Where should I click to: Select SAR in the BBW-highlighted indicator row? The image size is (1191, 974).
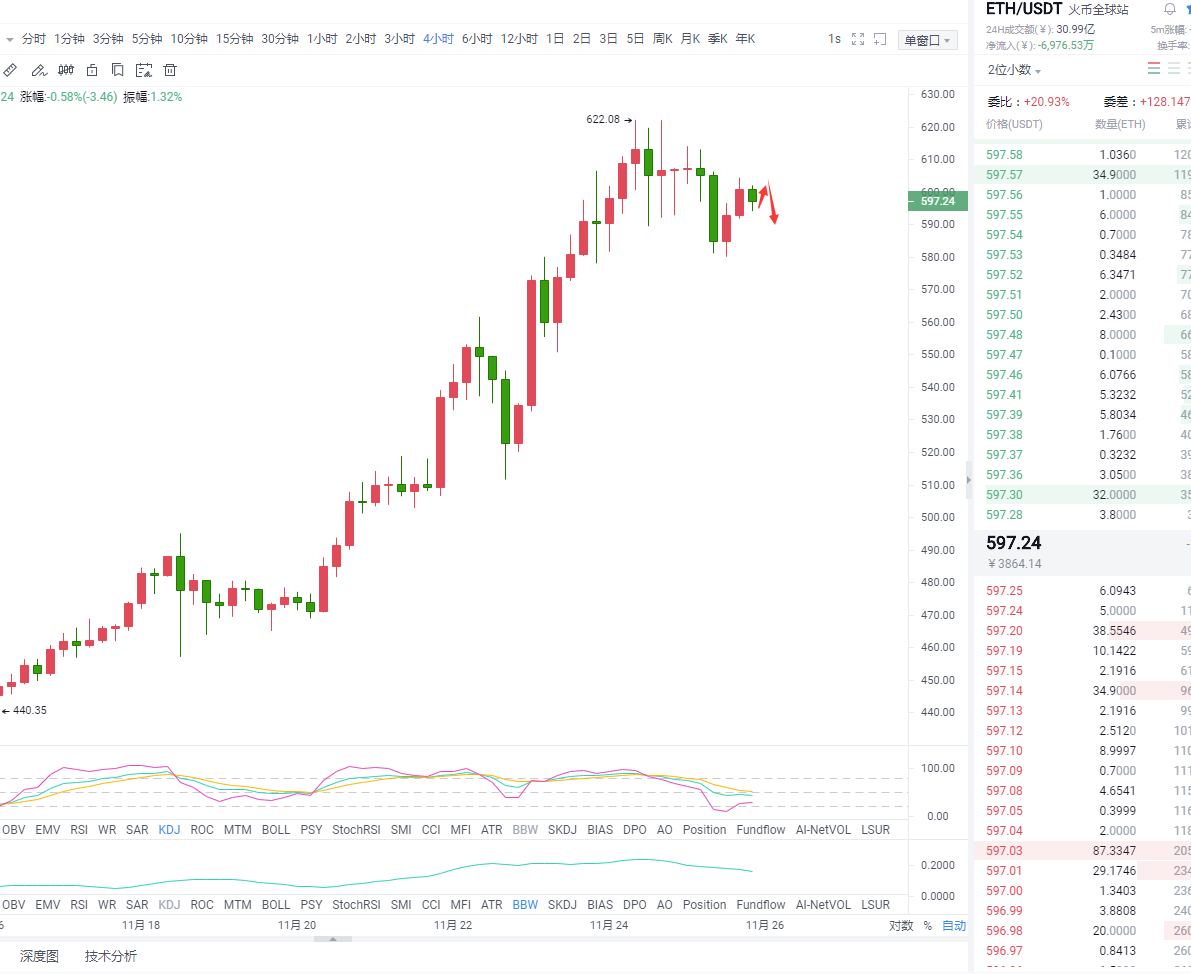pyautogui.click(x=137, y=905)
